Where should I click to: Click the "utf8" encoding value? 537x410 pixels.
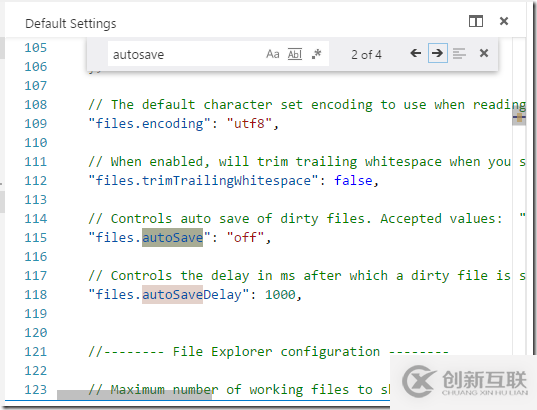click(x=249, y=123)
